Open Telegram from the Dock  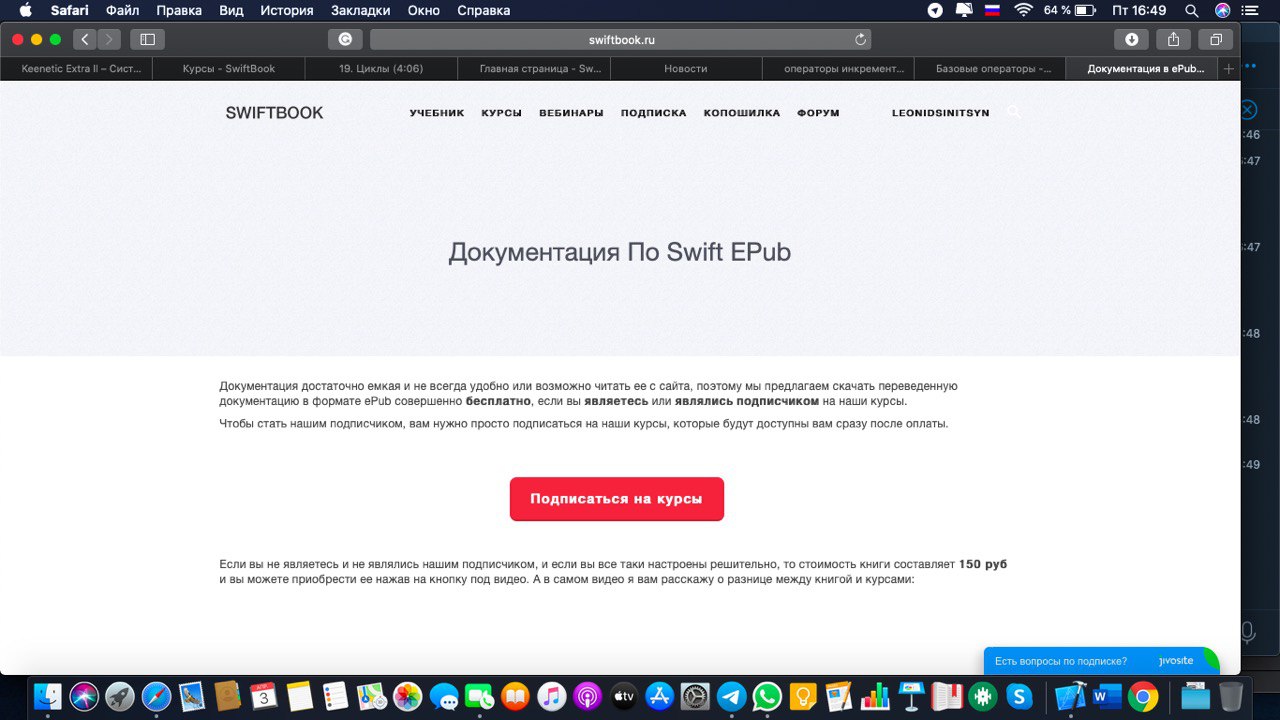(x=732, y=695)
